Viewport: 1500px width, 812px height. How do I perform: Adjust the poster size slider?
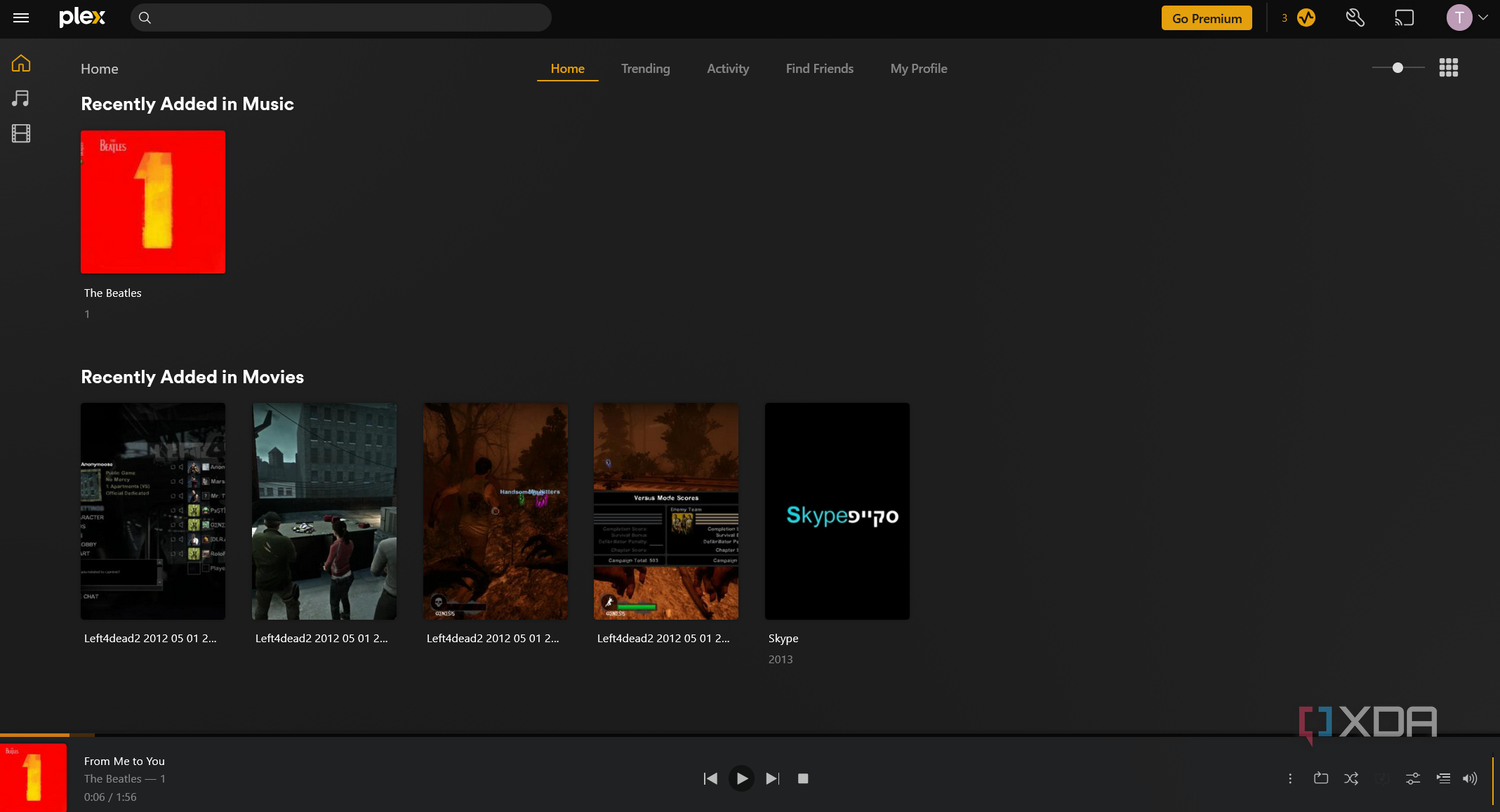[x=1398, y=68]
